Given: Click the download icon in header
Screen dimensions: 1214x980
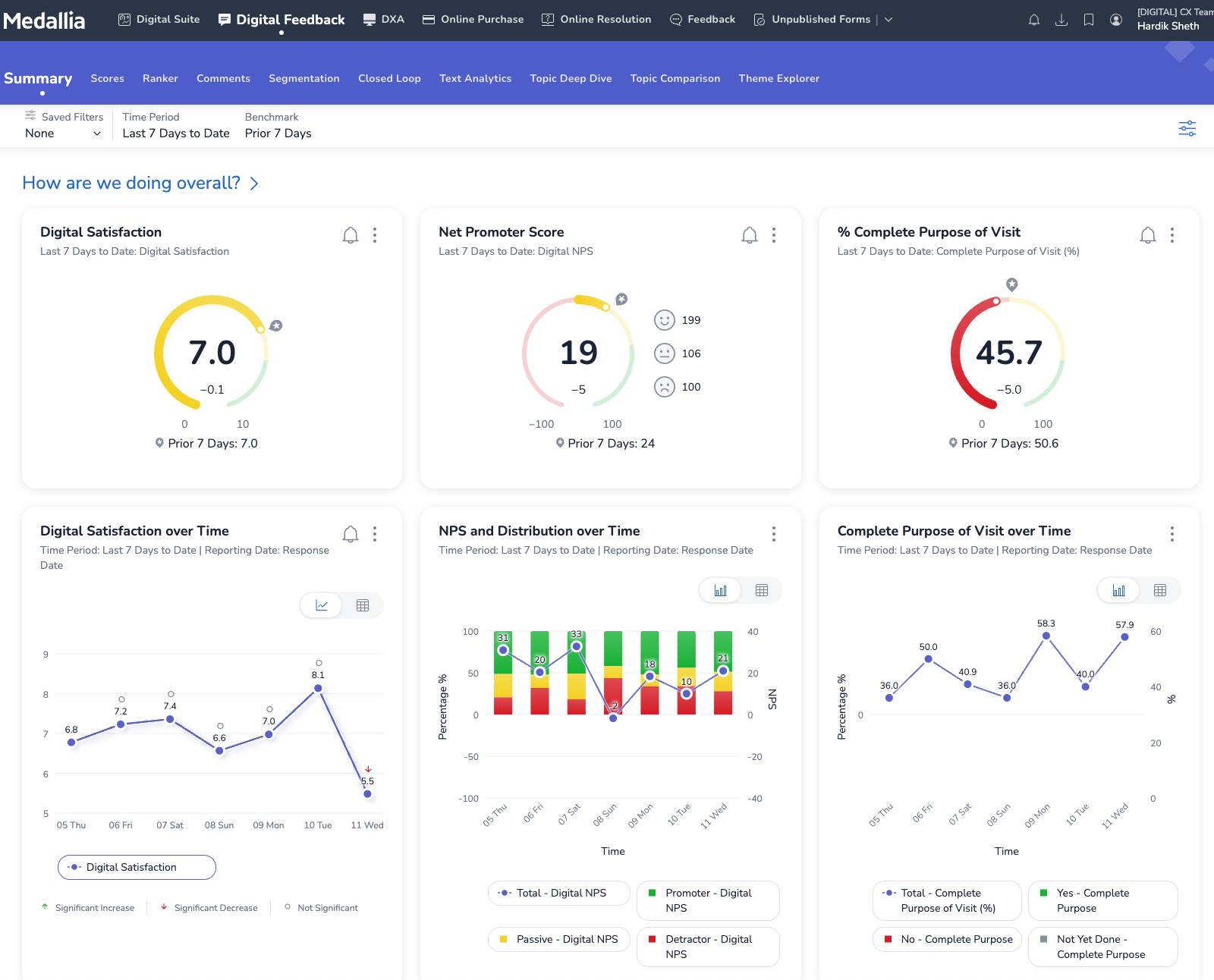Looking at the screenshot, I should [1061, 20].
